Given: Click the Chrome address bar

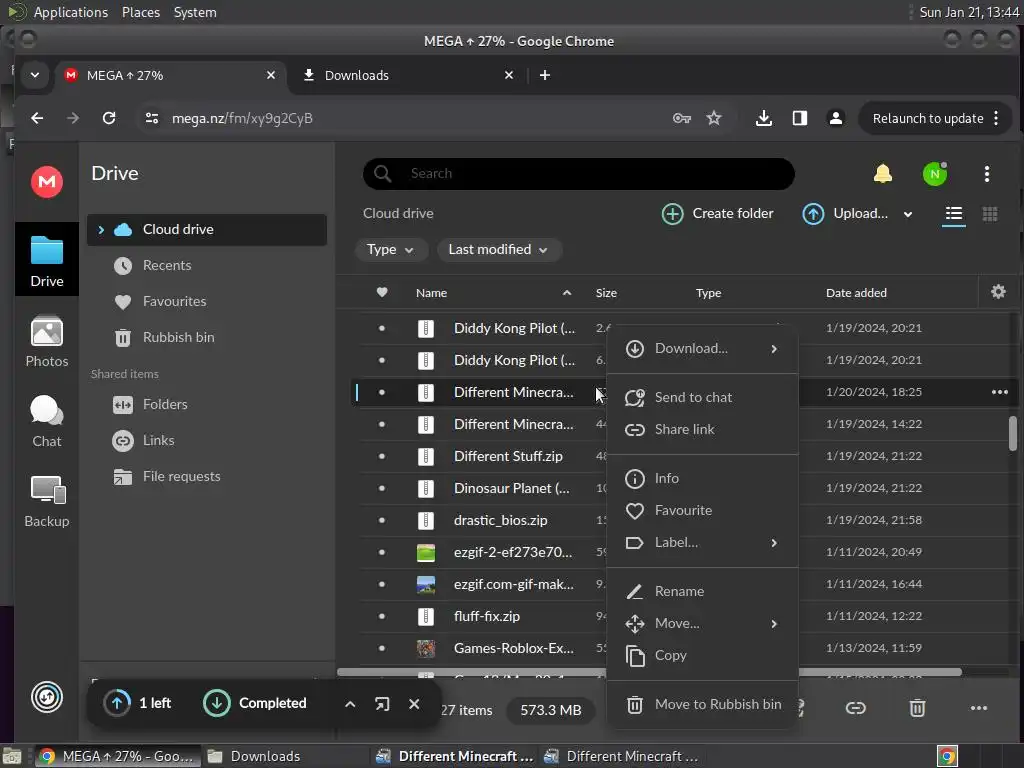Looking at the screenshot, I should point(405,118).
